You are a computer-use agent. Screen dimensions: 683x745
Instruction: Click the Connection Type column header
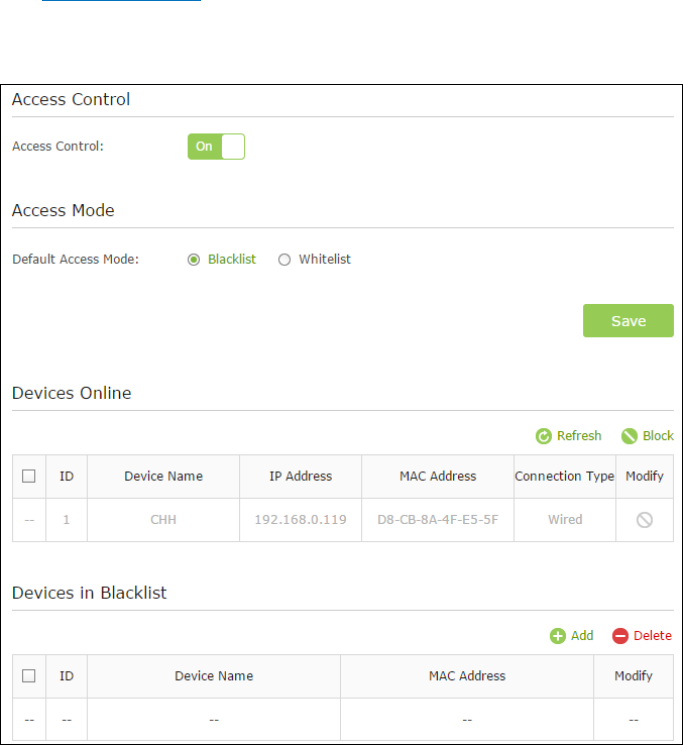click(x=564, y=476)
